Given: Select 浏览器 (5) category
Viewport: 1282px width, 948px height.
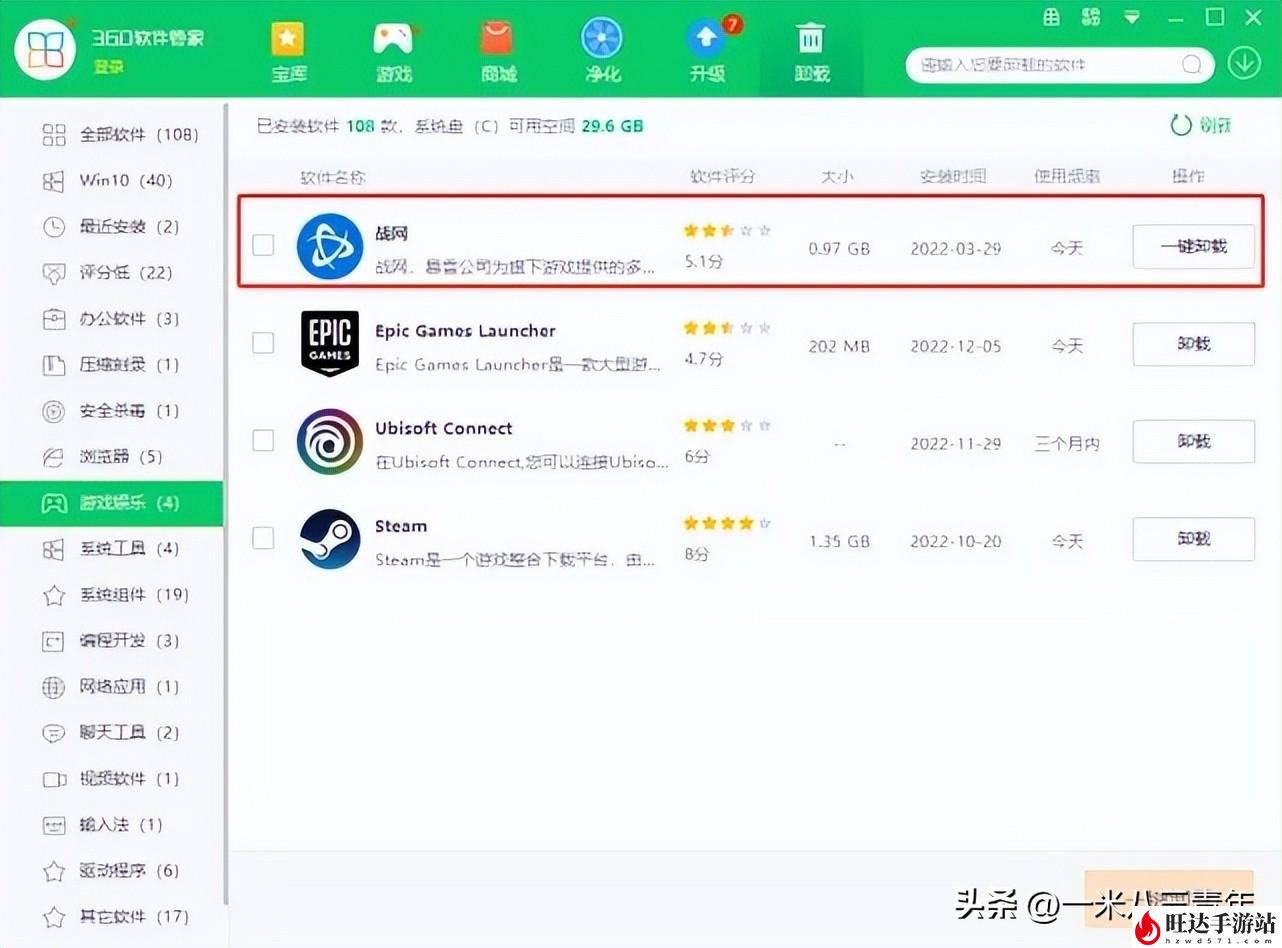Looking at the screenshot, I should click(x=112, y=457).
